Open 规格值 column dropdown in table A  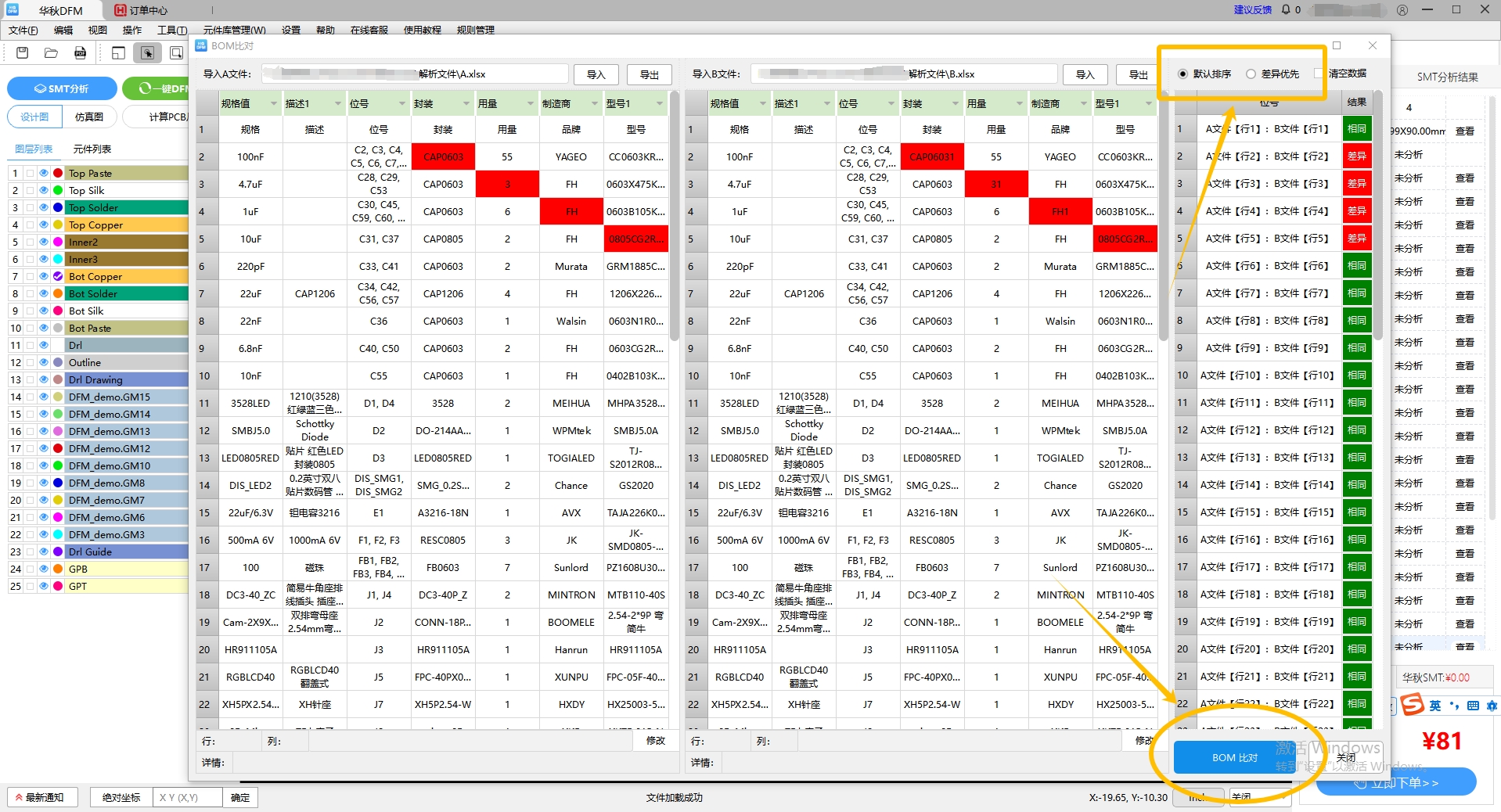(274, 103)
